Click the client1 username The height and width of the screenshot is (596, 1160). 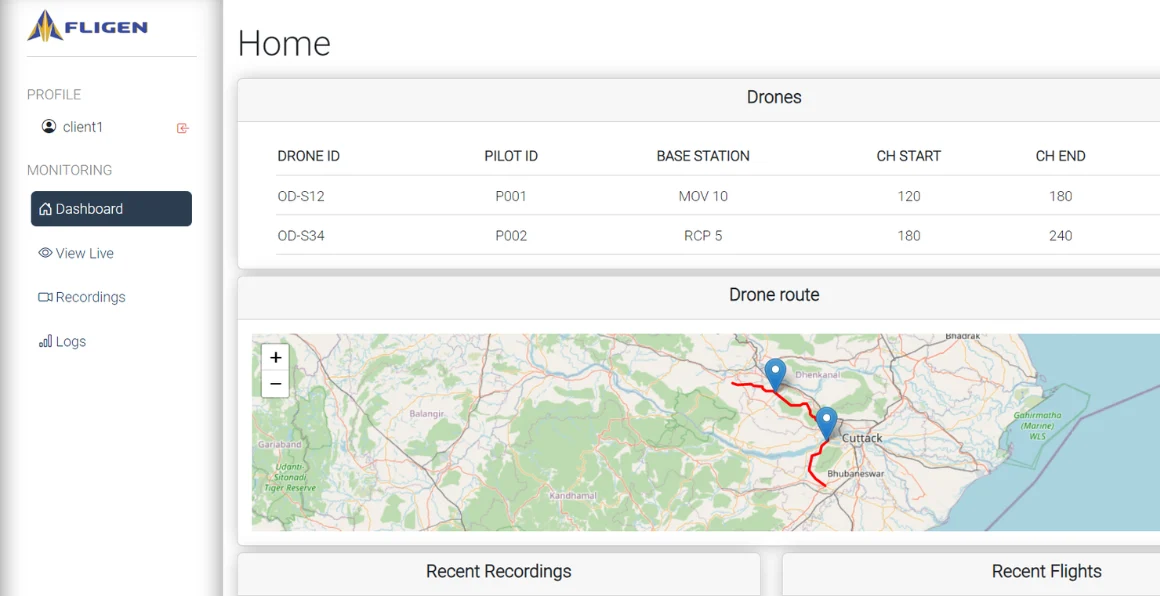(83, 127)
